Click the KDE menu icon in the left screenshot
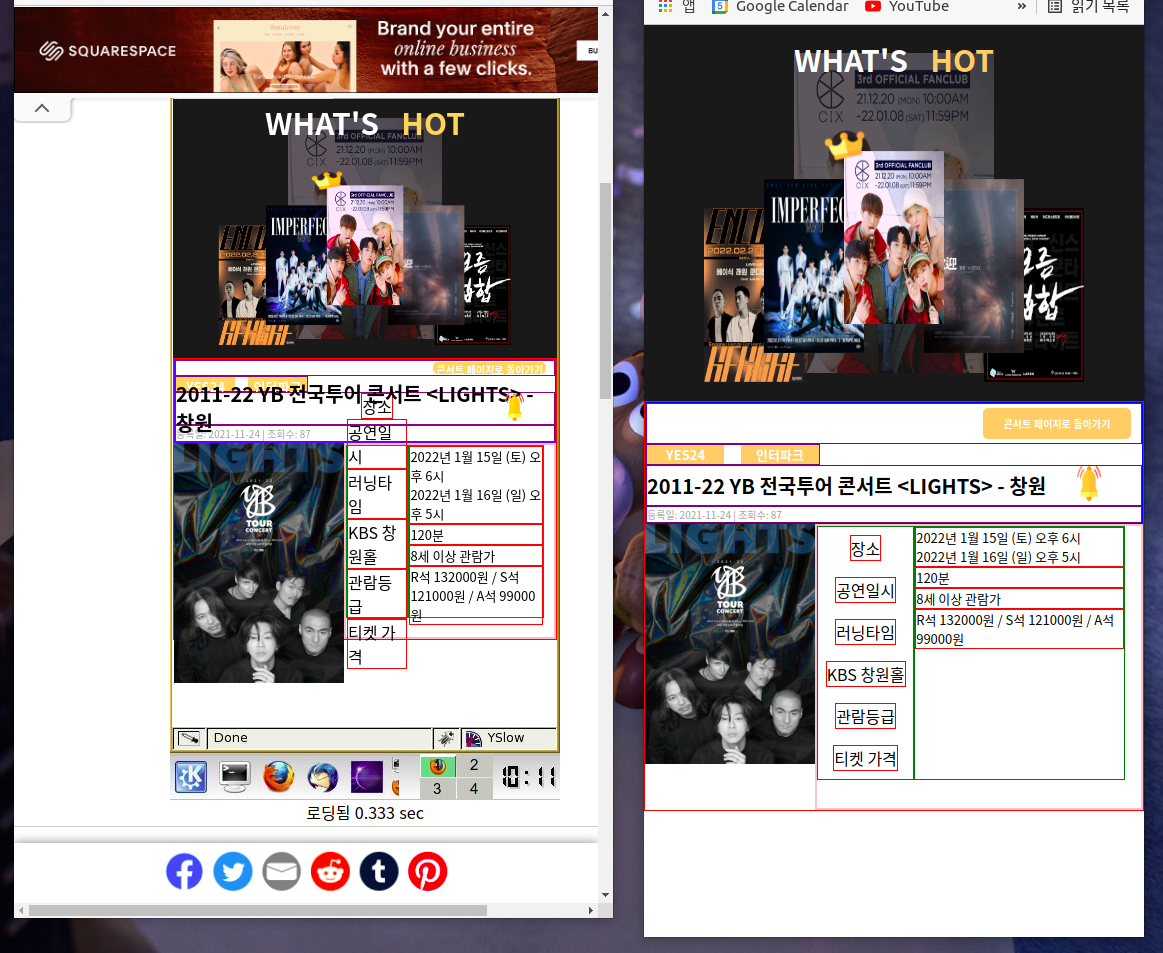Screen dimensions: 1163x953 [x=191, y=776]
